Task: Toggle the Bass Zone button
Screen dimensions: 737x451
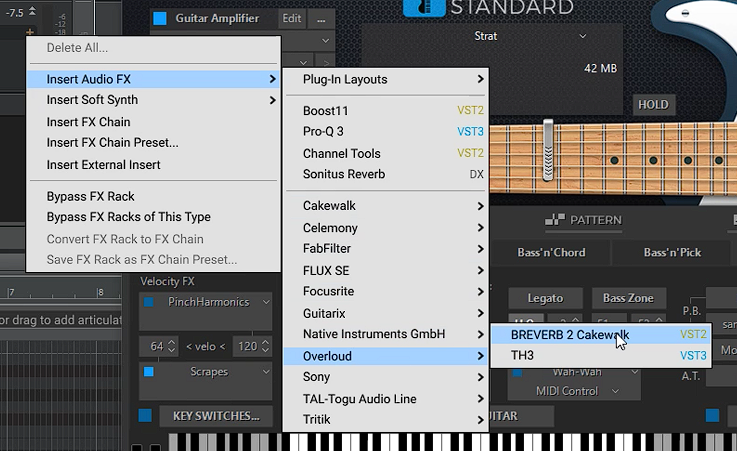Action: click(628, 298)
